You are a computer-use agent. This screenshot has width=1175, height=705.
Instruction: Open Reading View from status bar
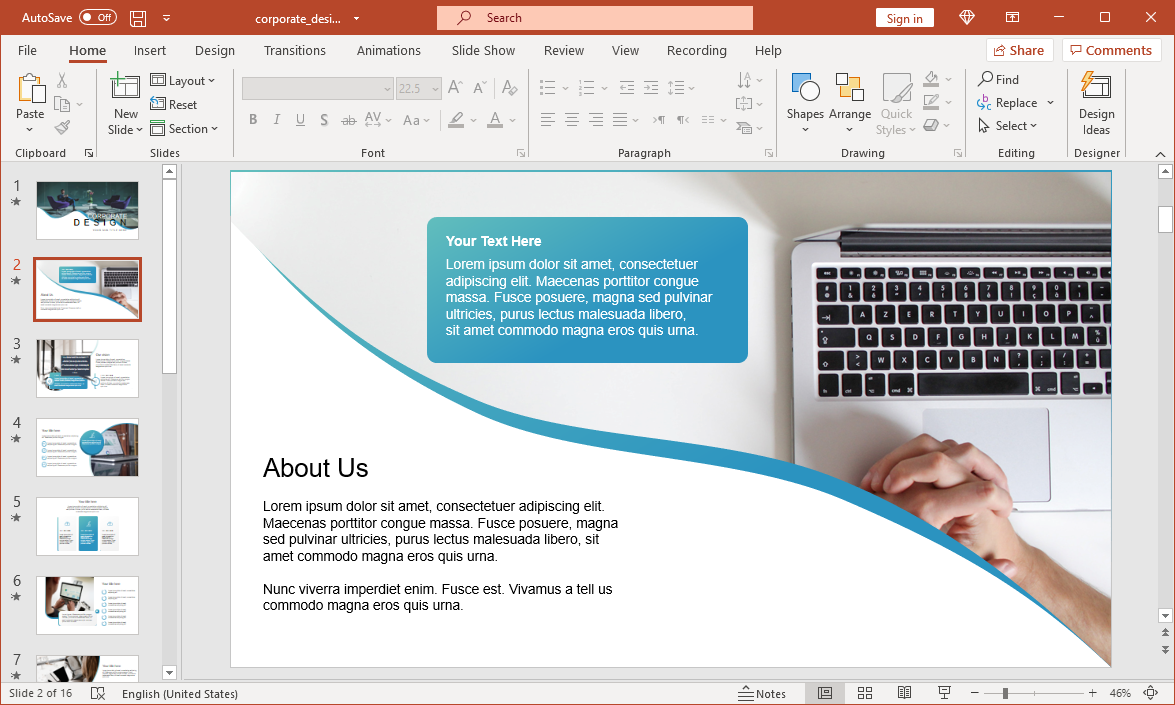[x=904, y=693]
